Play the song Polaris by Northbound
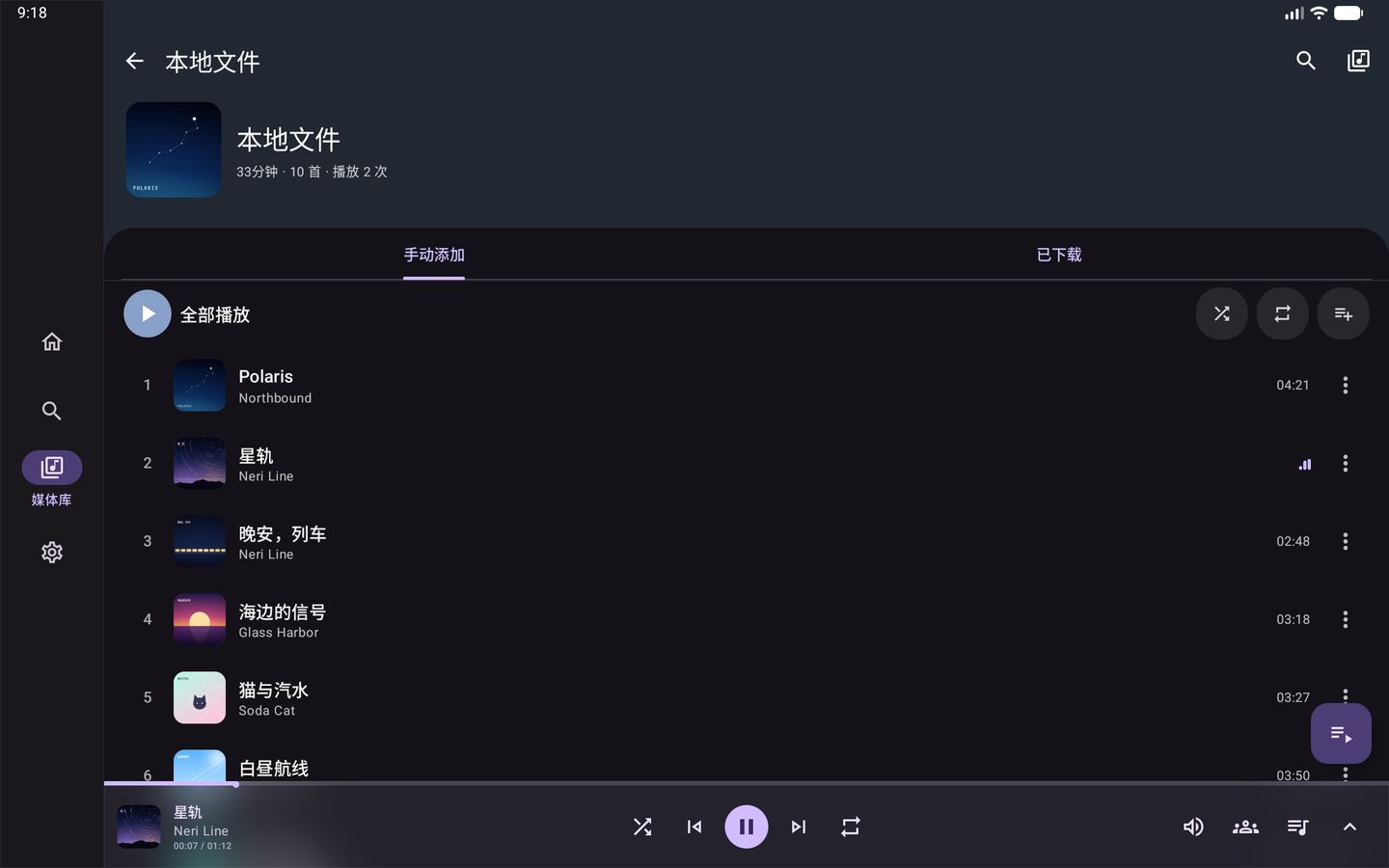This screenshot has width=1389, height=868. (747, 385)
